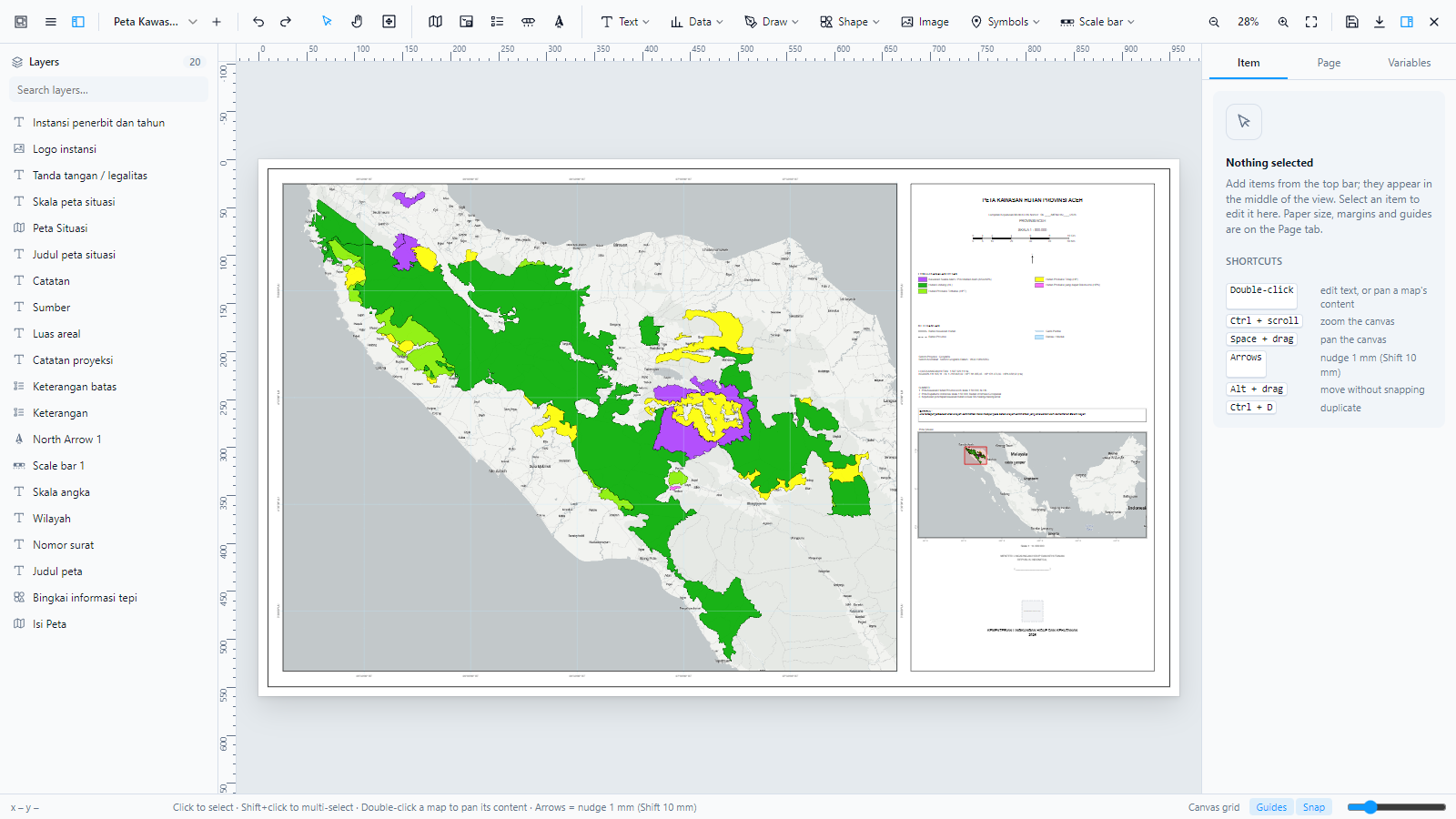The width and height of the screenshot is (1456, 819).
Task: Click the target frame tool icon
Action: click(389, 22)
